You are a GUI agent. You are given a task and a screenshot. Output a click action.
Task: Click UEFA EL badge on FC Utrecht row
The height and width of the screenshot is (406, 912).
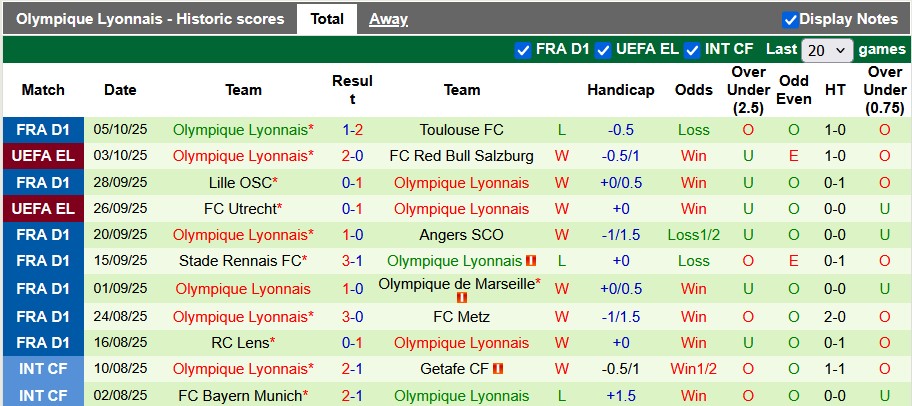pyautogui.click(x=43, y=208)
